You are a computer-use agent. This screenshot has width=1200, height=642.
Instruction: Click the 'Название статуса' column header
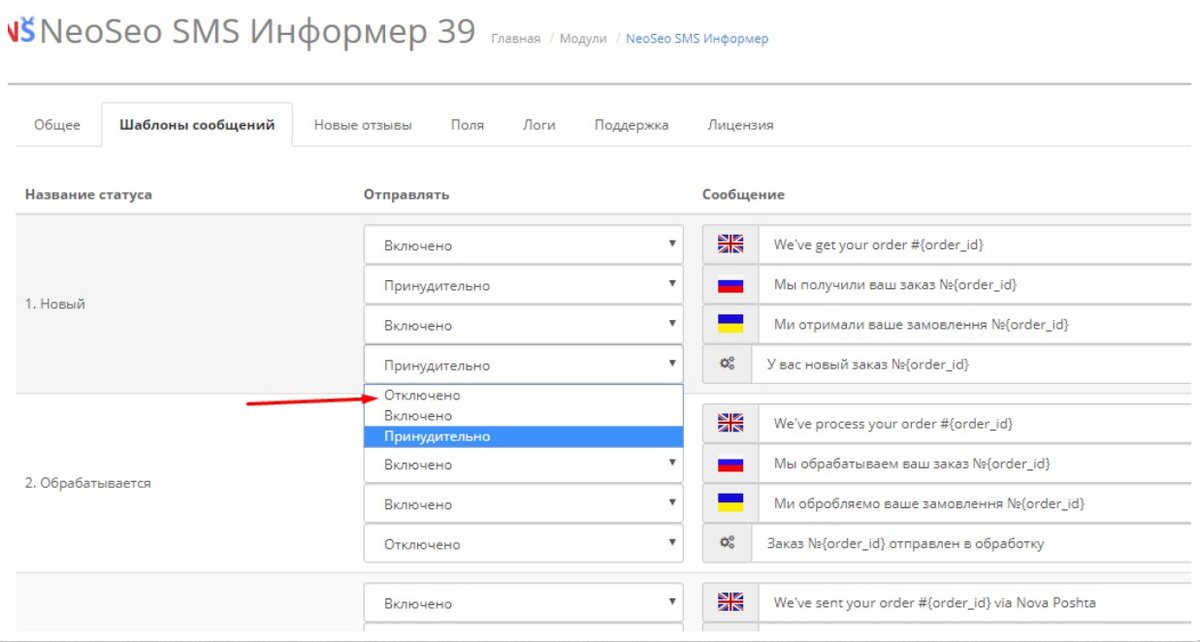tap(89, 194)
